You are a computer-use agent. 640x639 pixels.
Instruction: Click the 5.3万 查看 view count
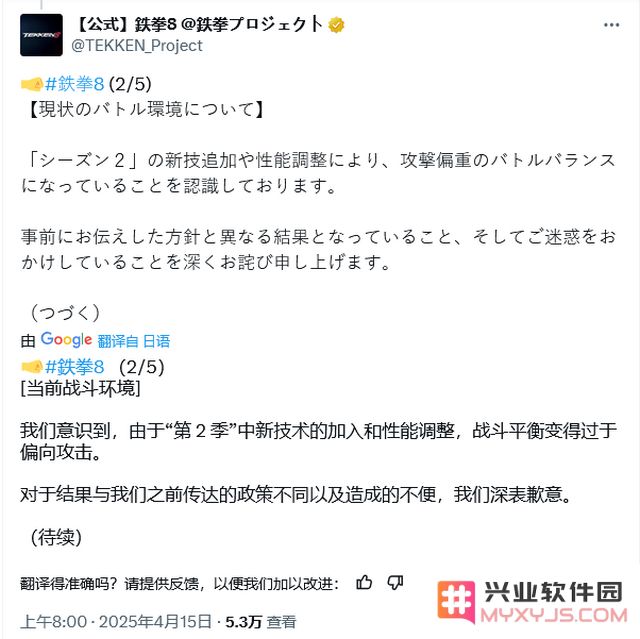(x=261, y=622)
